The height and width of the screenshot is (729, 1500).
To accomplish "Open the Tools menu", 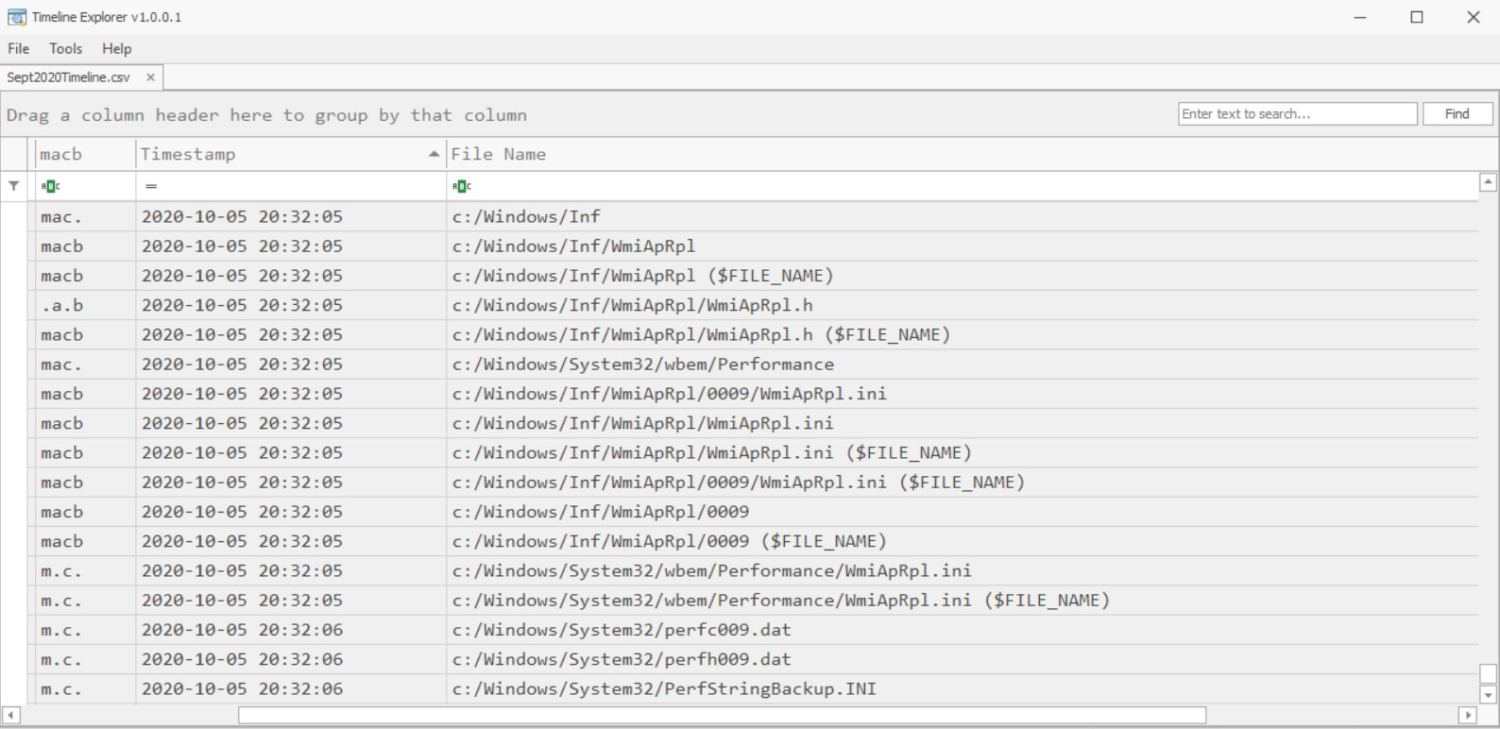I will (65, 48).
